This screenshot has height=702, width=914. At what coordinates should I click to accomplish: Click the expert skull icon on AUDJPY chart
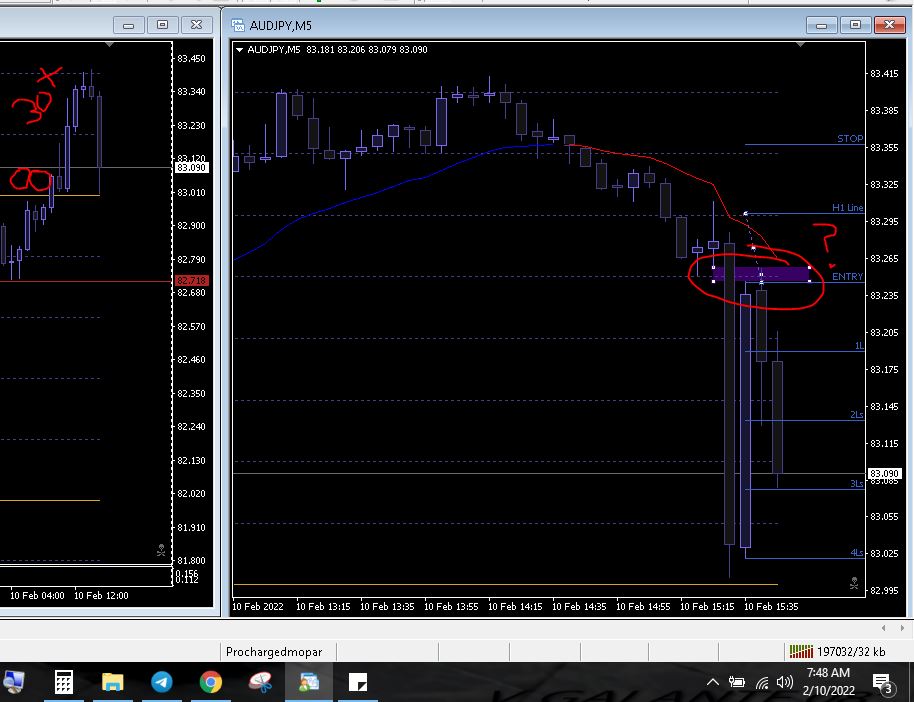pyautogui.click(x=854, y=582)
